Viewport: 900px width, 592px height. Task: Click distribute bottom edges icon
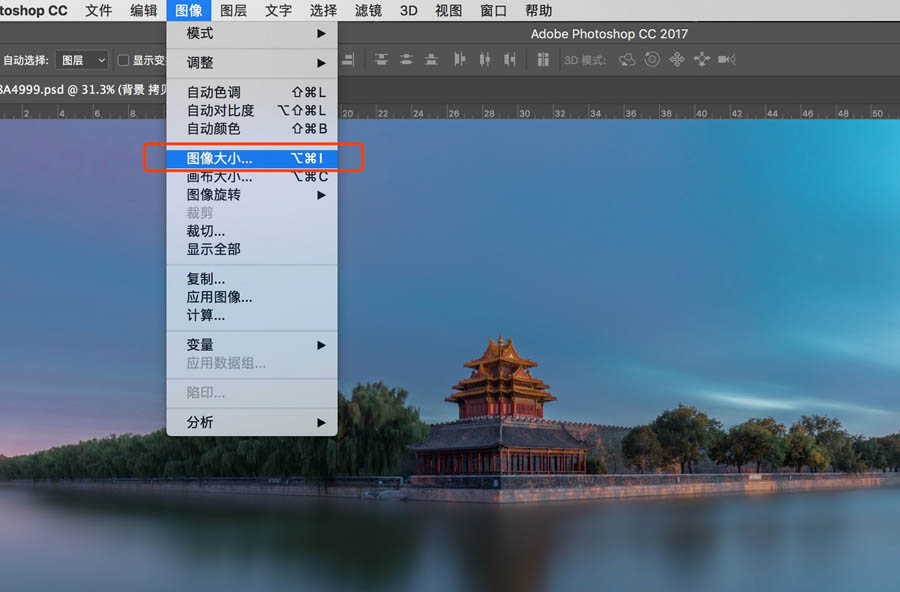click(x=431, y=60)
